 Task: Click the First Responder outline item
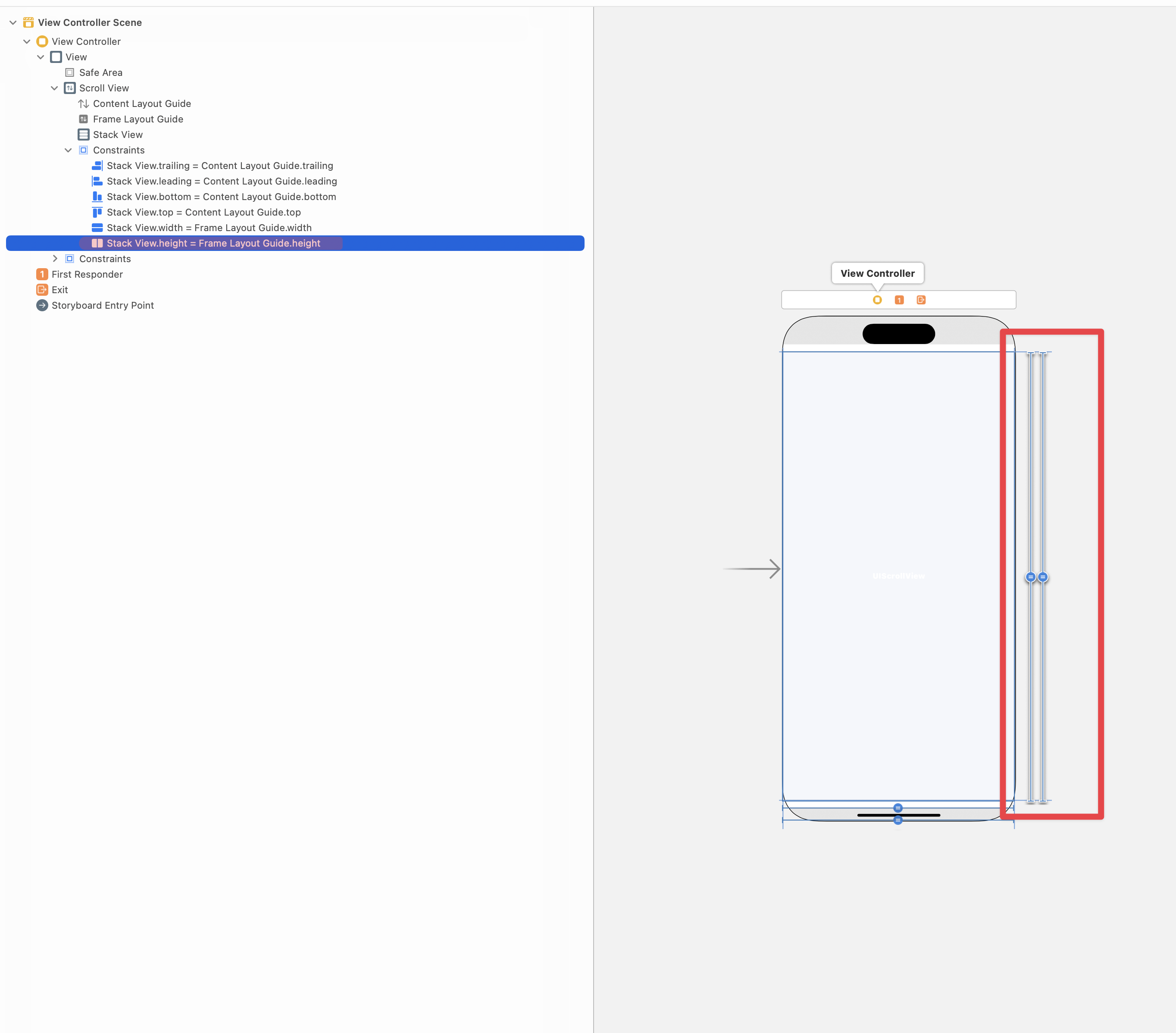87,275
